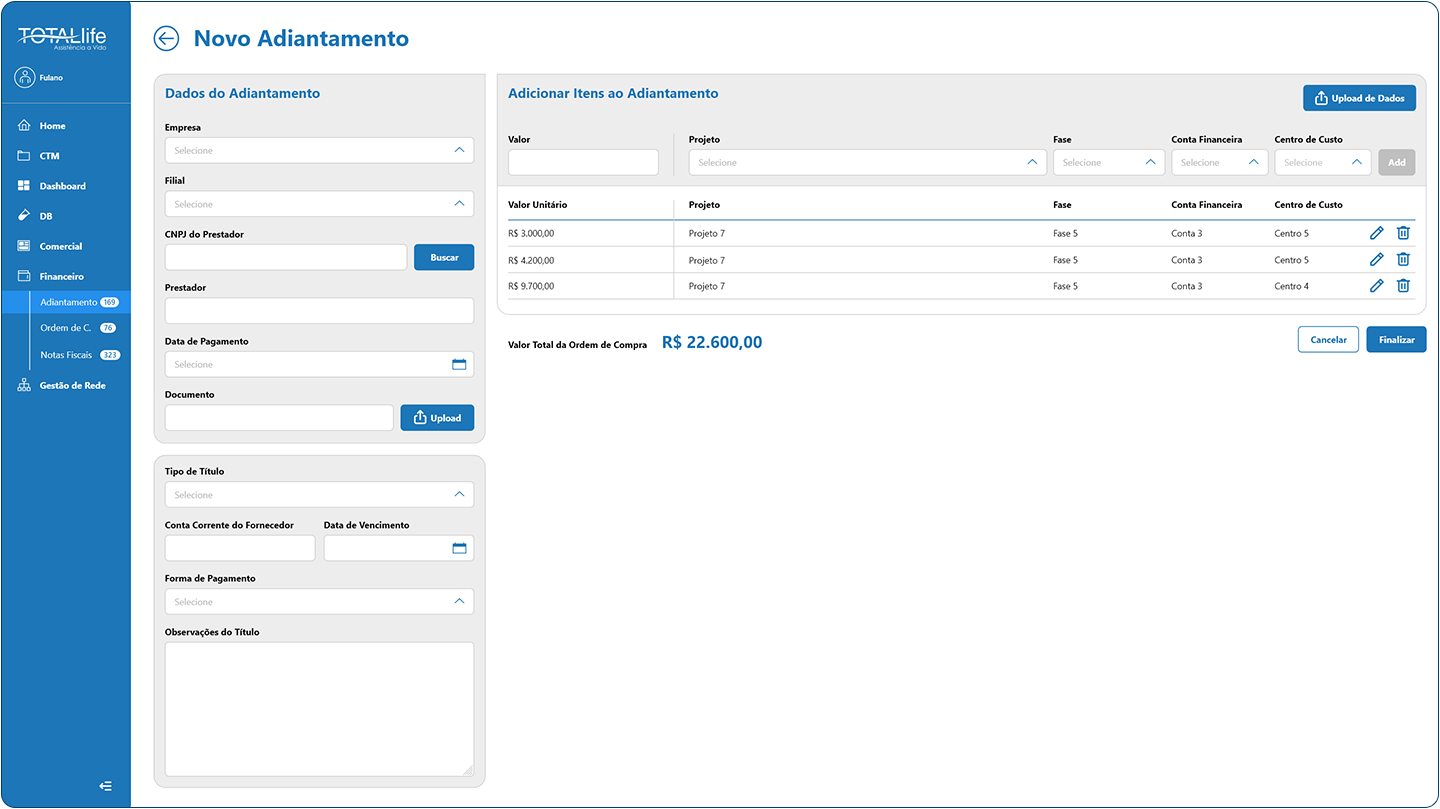The width and height of the screenshot is (1440, 809).
Task: Expand the Empresa dropdown
Action: (319, 151)
